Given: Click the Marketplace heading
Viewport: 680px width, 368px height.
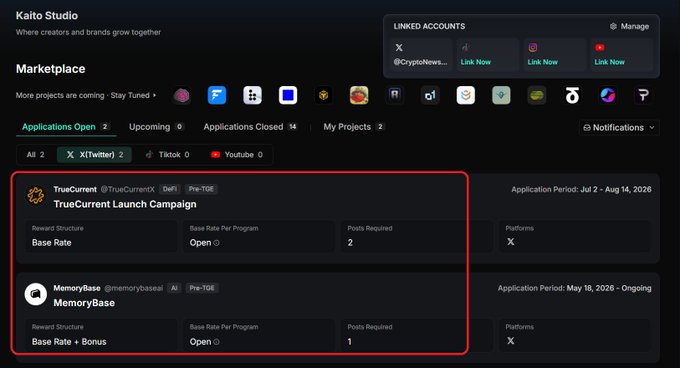Looking at the screenshot, I should [x=50, y=69].
